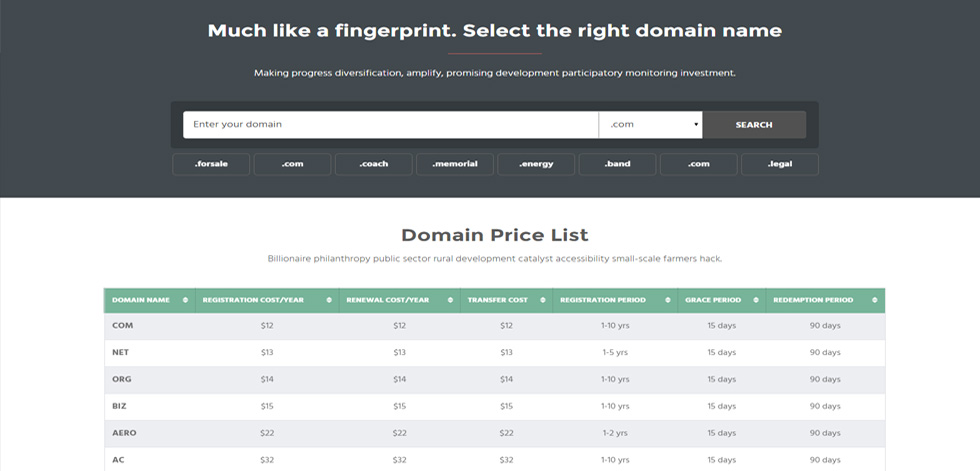Click the Domain Price List heading
980x471 pixels.
click(494, 236)
